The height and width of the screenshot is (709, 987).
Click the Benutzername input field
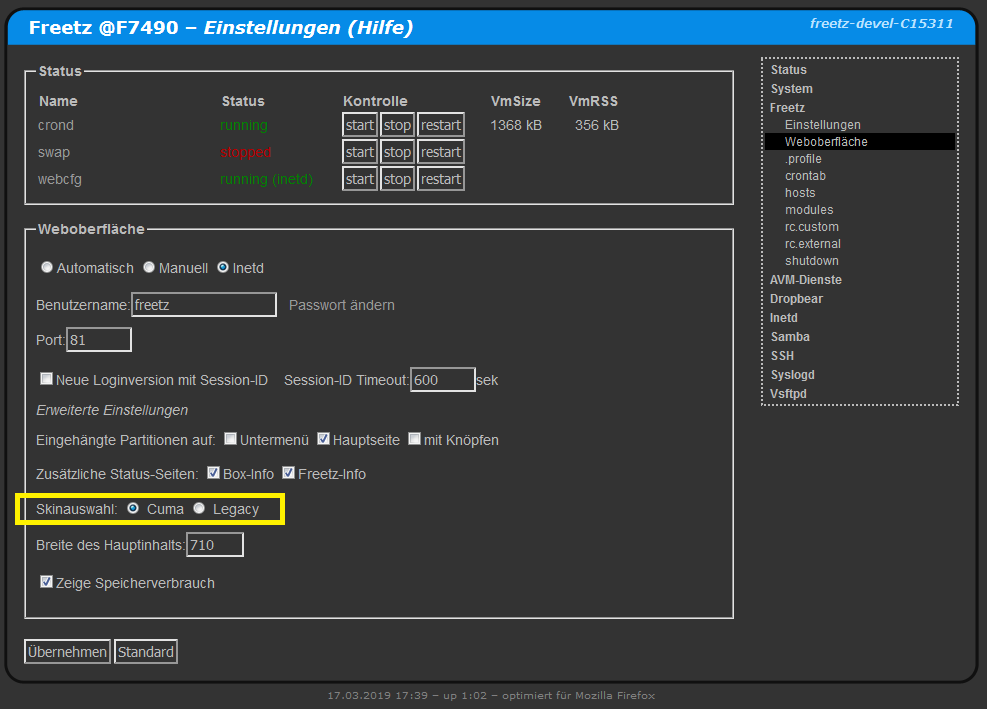click(x=204, y=305)
